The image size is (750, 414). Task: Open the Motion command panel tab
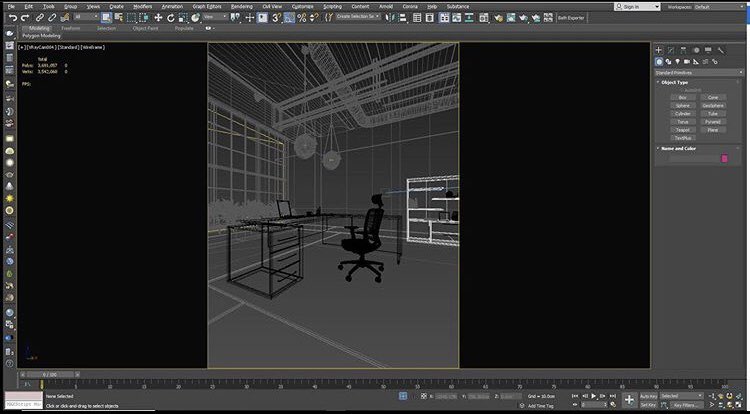696,50
